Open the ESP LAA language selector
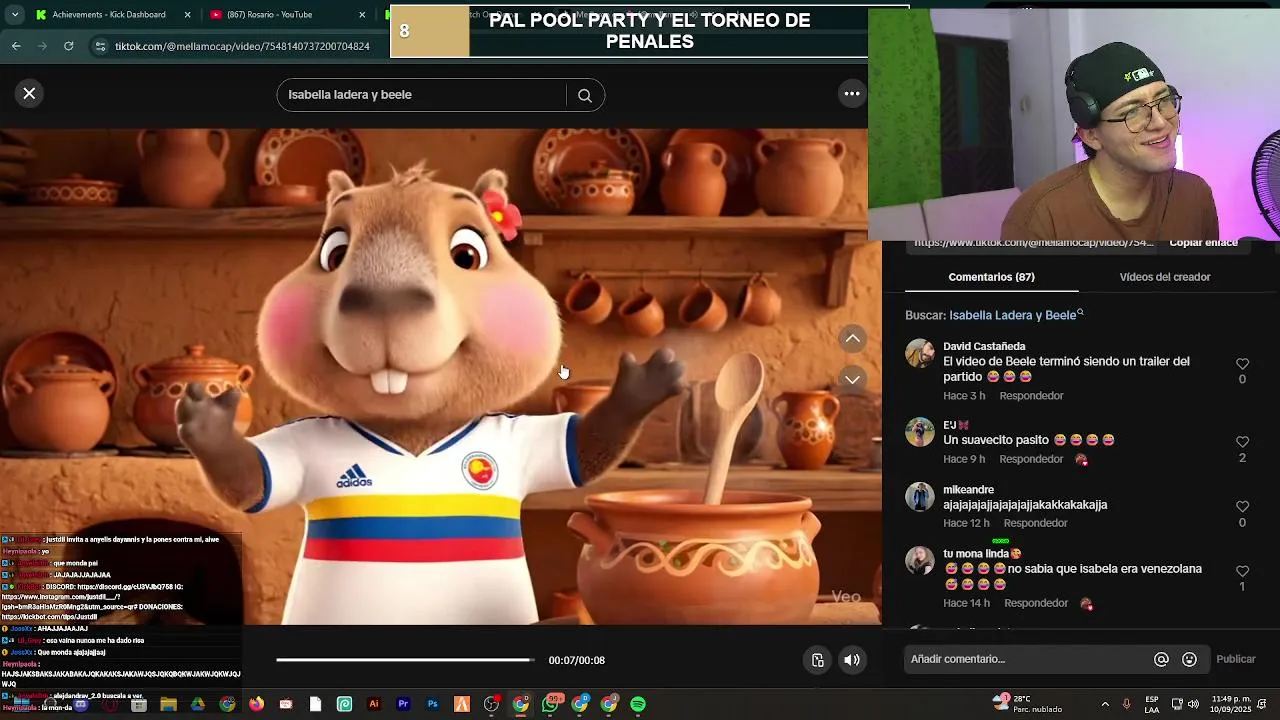 1152,704
